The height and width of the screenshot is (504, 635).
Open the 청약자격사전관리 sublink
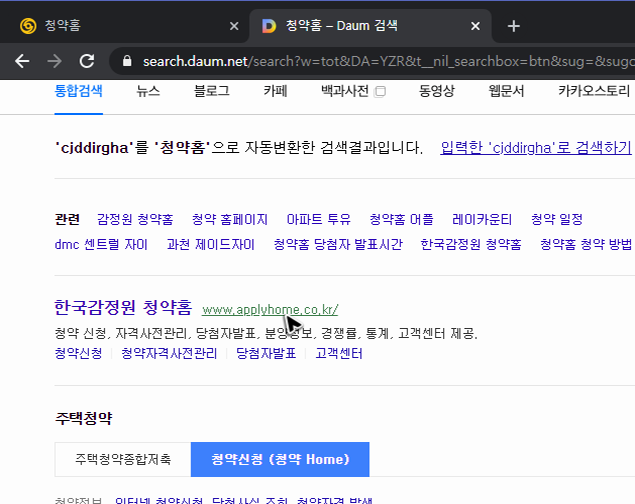point(169,353)
